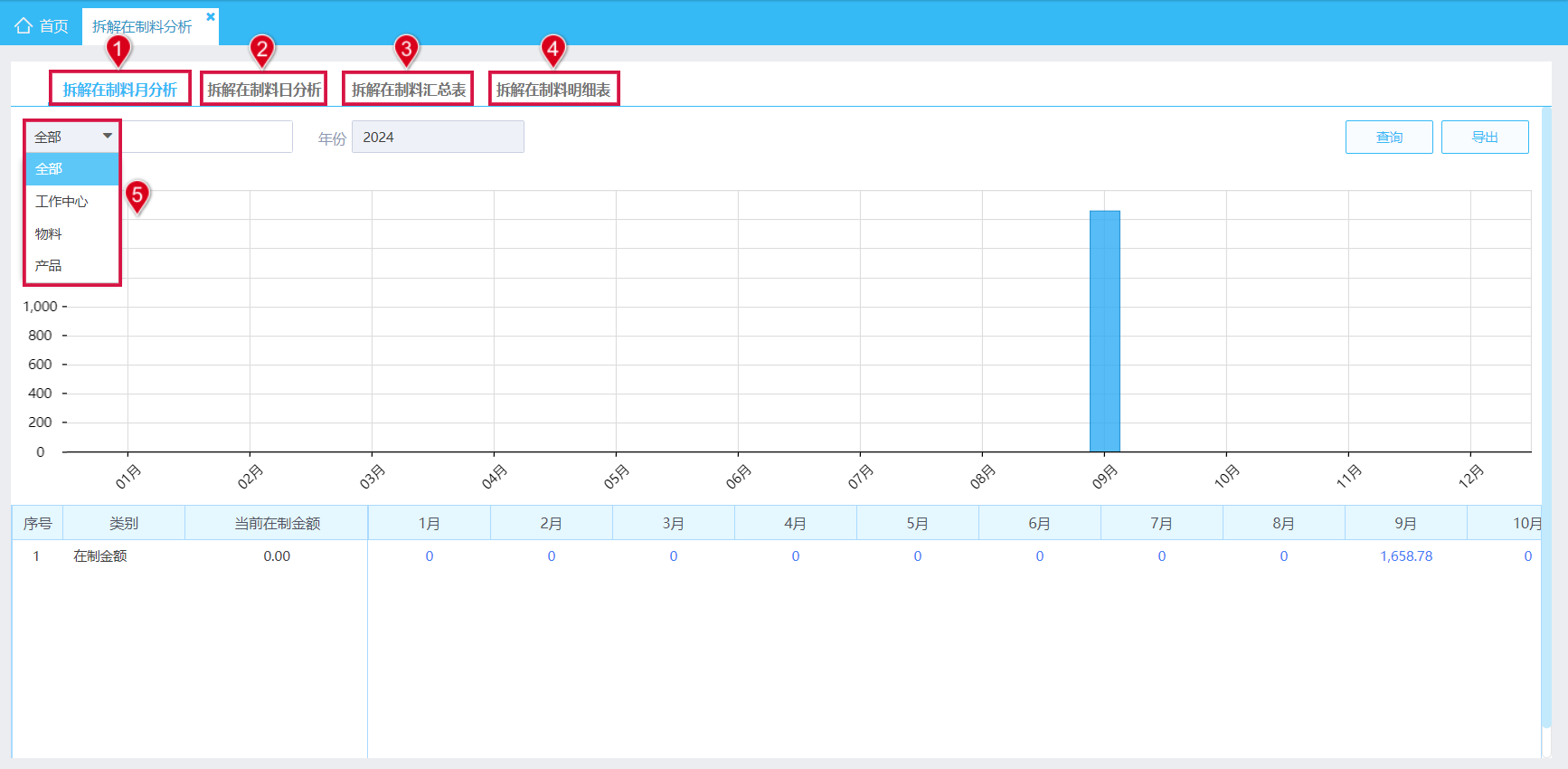Click the 0.00 当前在制金额 cell
1568x769 pixels.
[277, 556]
